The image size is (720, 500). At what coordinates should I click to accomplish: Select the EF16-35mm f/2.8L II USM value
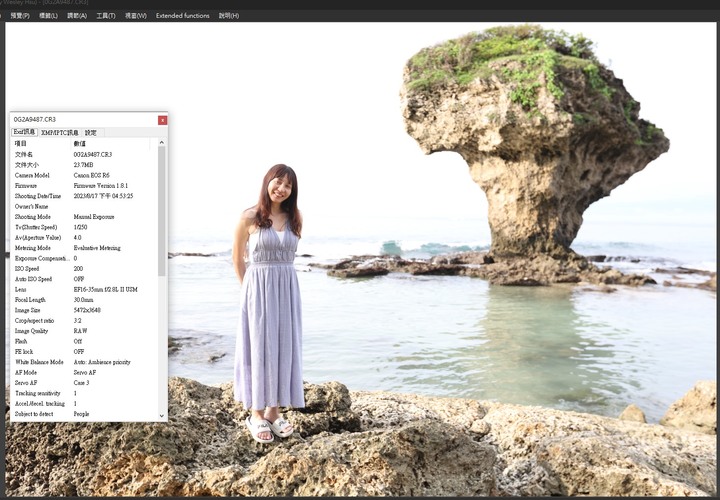pos(105,290)
